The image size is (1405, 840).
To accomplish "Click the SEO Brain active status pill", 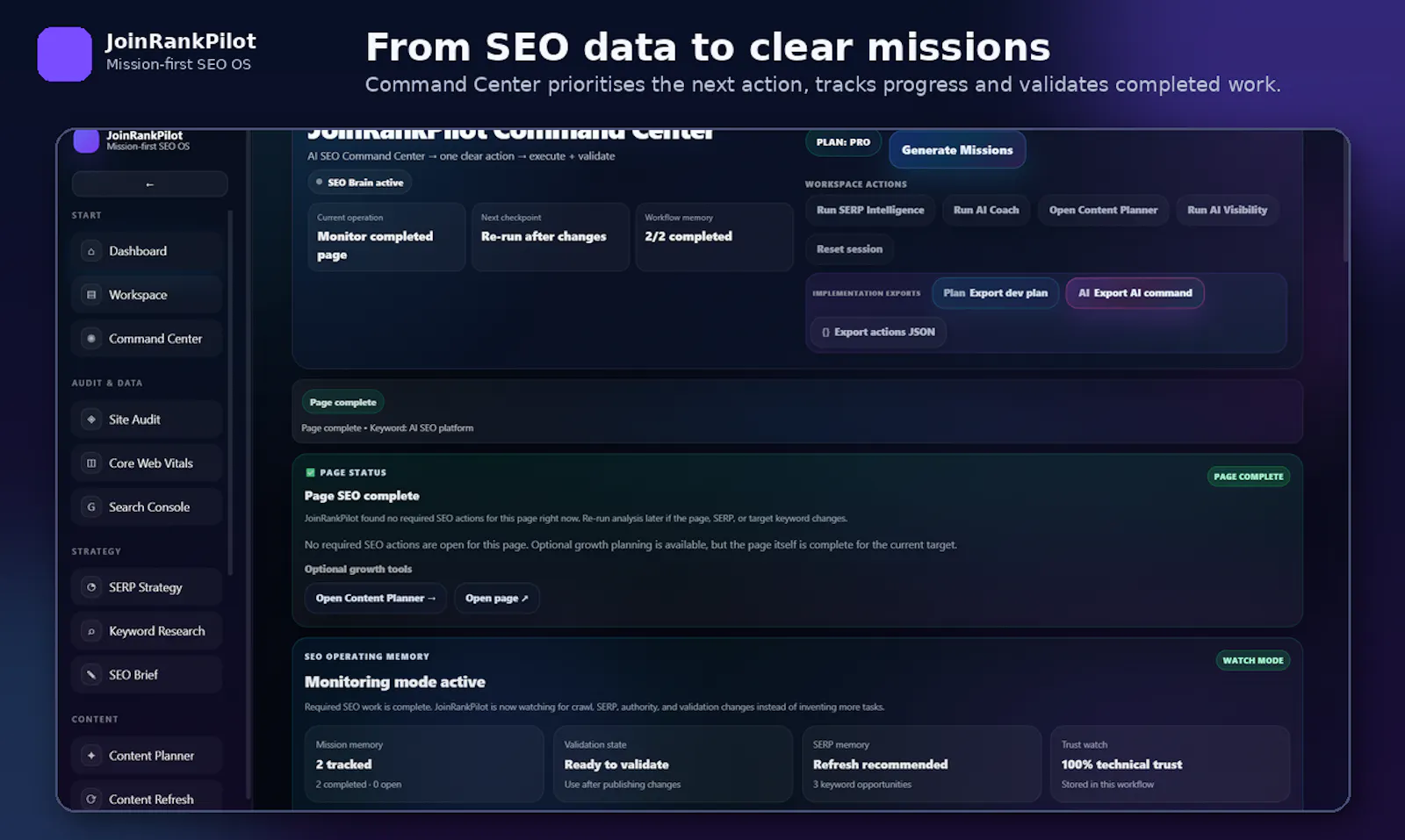I will [360, 183].
